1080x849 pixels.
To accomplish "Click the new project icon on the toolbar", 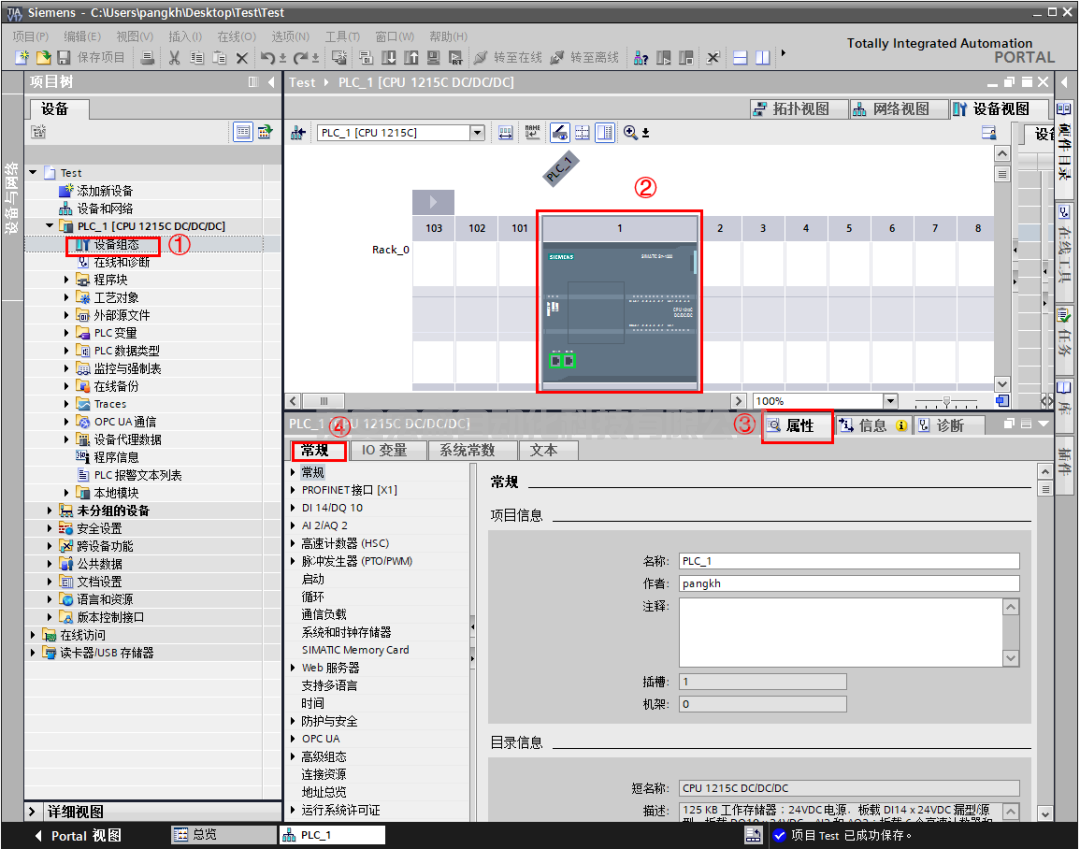I will [20, 58].
